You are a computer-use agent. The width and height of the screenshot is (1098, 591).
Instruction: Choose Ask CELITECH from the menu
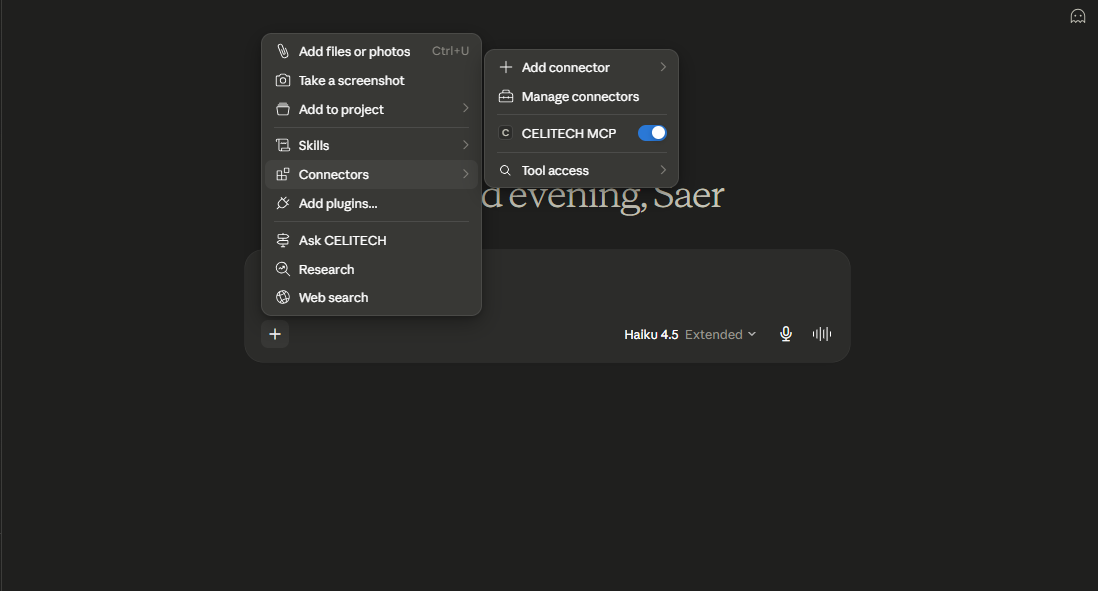coord(371,240)
